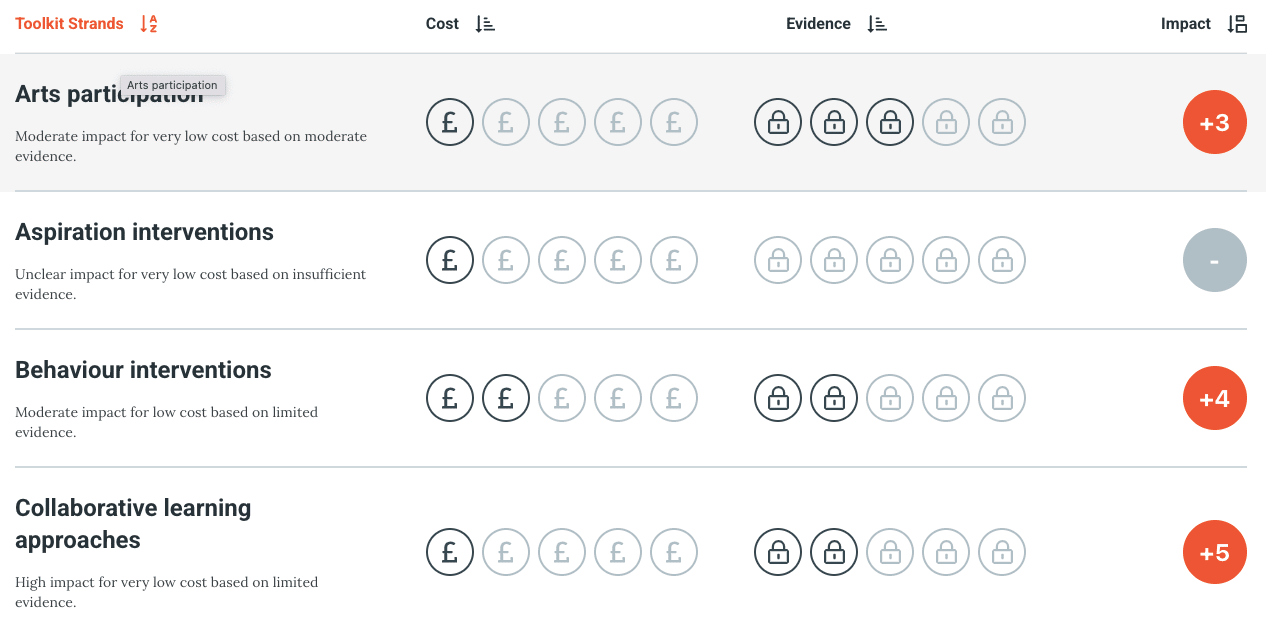
Task: Click second pound icon in Behaviour interventions row
Action: tap(506, 398)
